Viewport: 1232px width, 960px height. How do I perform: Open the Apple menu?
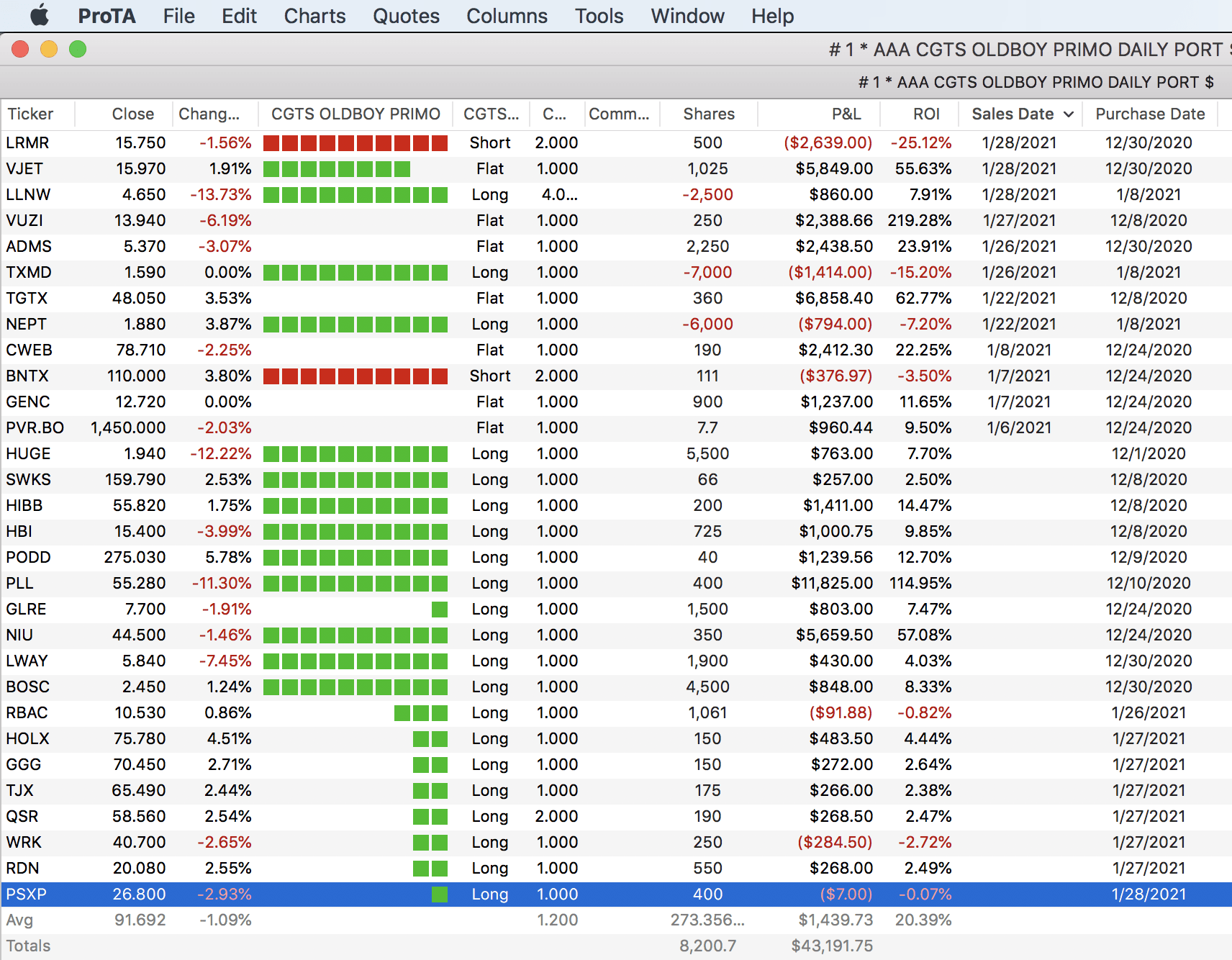[40, 15]
